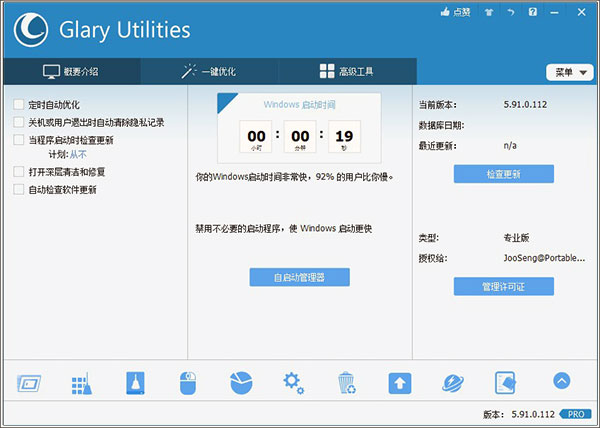The width and height of the screenshot is (600, 428).
Task: Check the 打开深层清洁和修复 option
Action: (x=20, y=172)
